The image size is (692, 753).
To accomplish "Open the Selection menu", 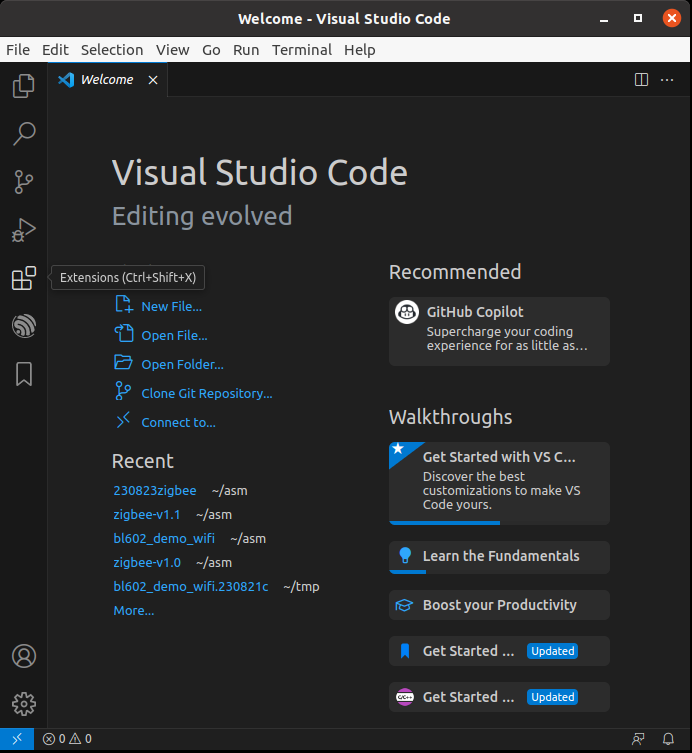I will [x=112, y=50].
